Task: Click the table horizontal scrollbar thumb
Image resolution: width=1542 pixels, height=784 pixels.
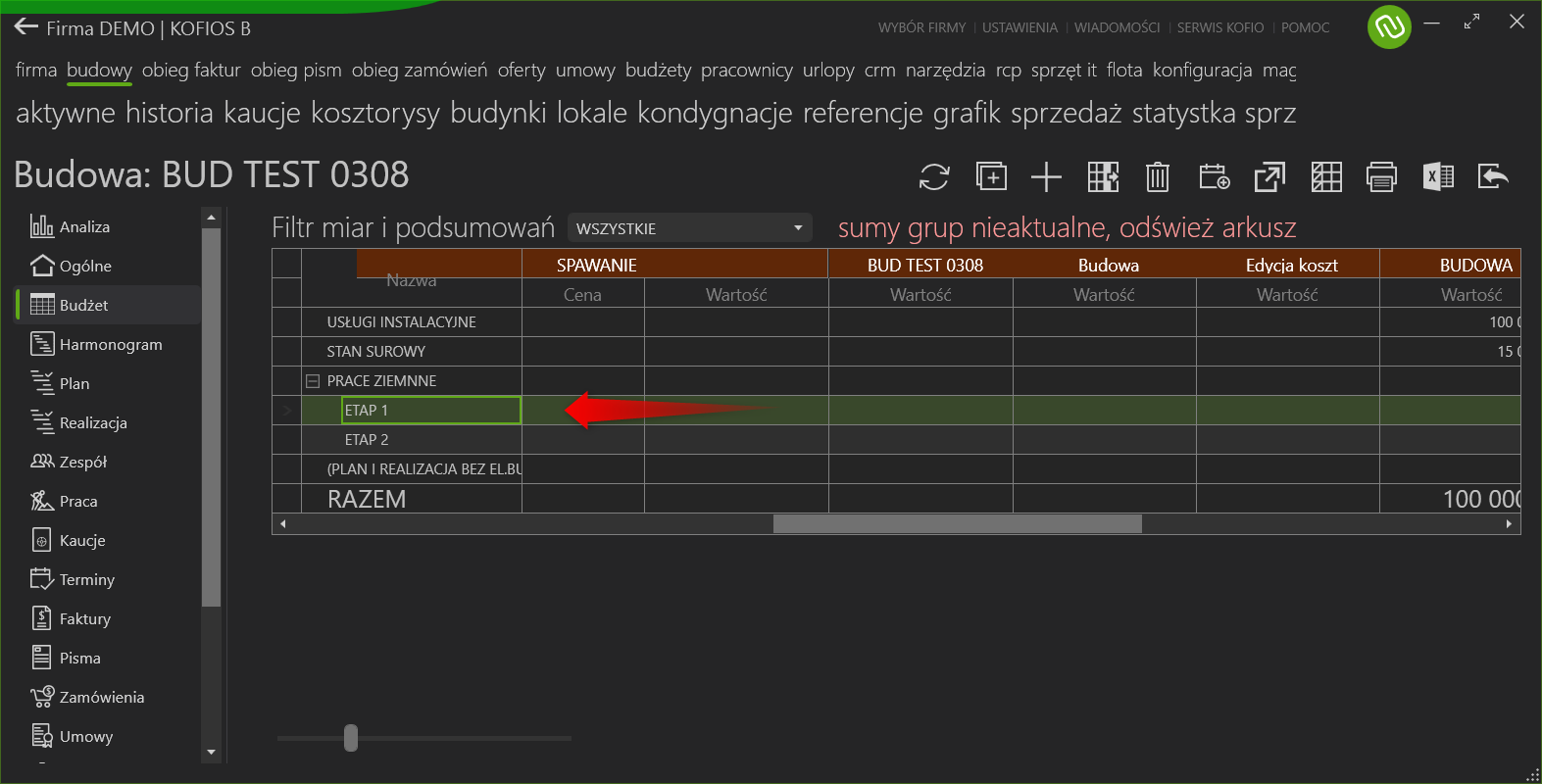Action: [x=957, y=523]
